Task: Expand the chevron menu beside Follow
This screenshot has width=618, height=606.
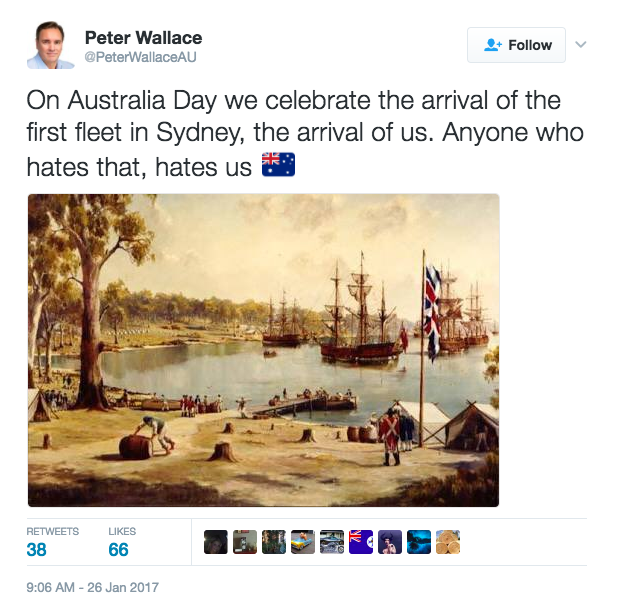Action: (581, 44)
